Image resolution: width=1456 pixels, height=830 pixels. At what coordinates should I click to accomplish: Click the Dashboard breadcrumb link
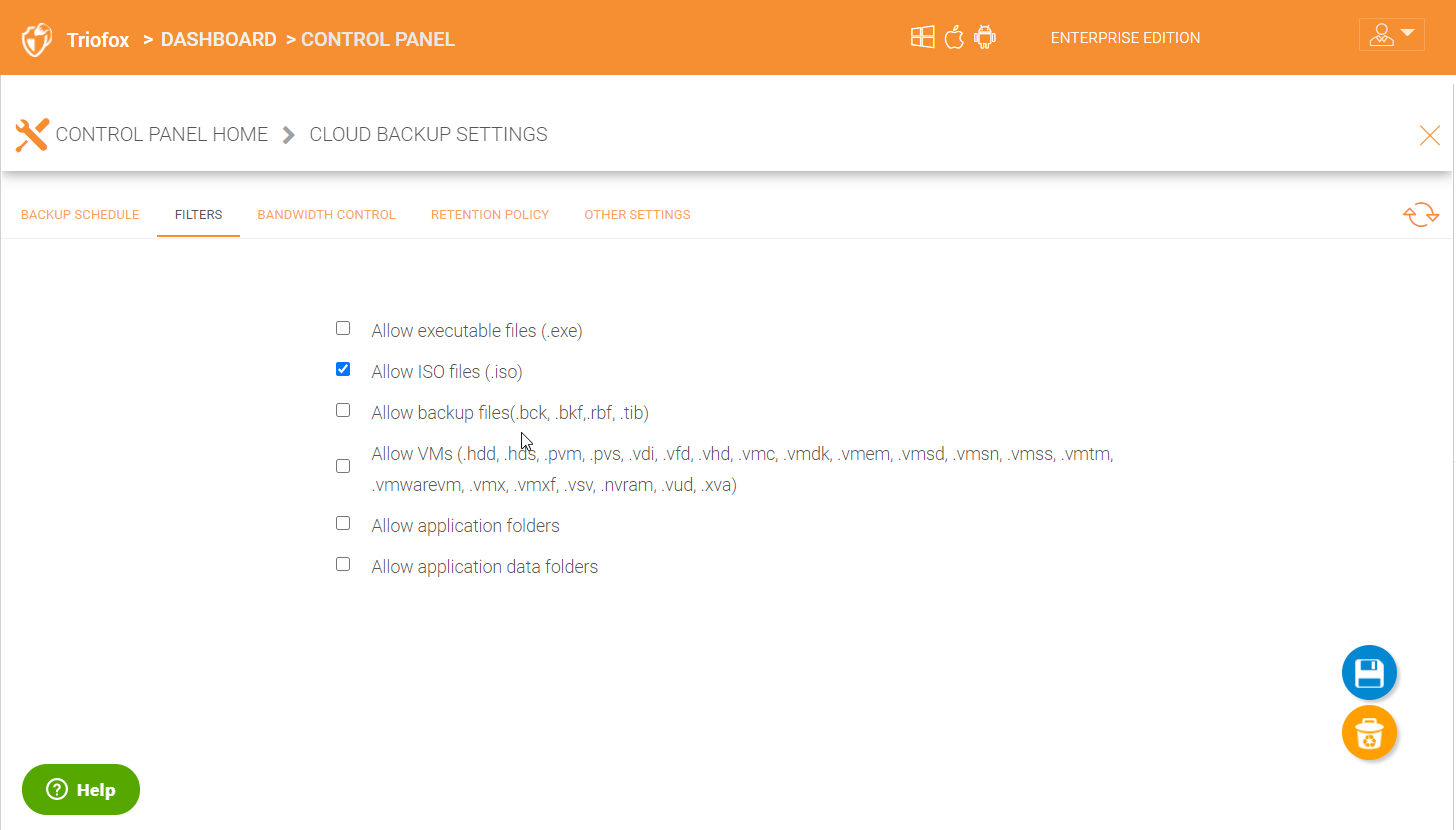click(218, 40)
